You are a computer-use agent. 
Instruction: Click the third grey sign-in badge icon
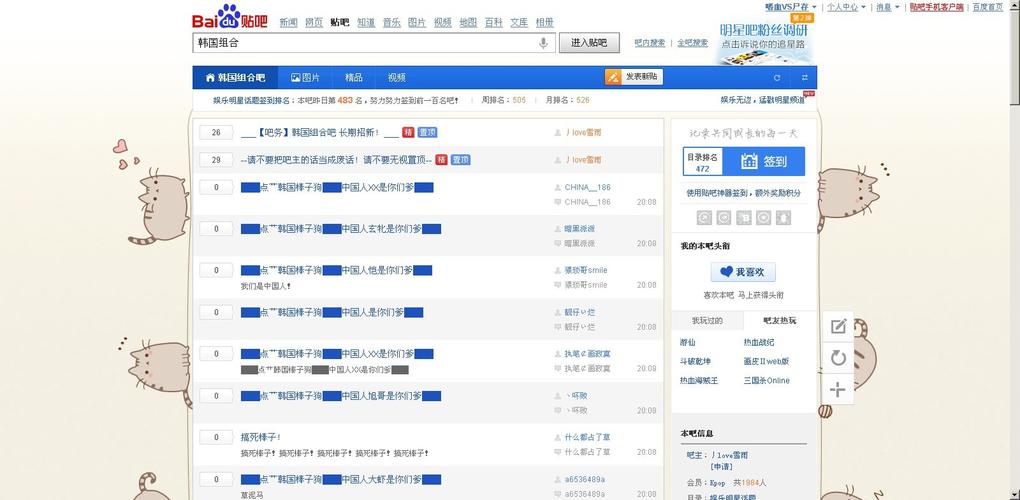click(x=744, y=218)
